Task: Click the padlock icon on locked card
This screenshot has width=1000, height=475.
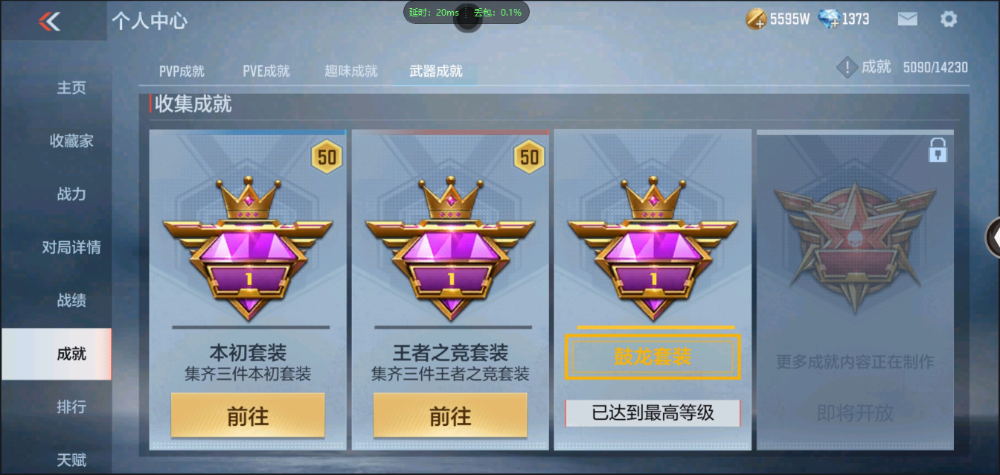Action: coord(938,150)
